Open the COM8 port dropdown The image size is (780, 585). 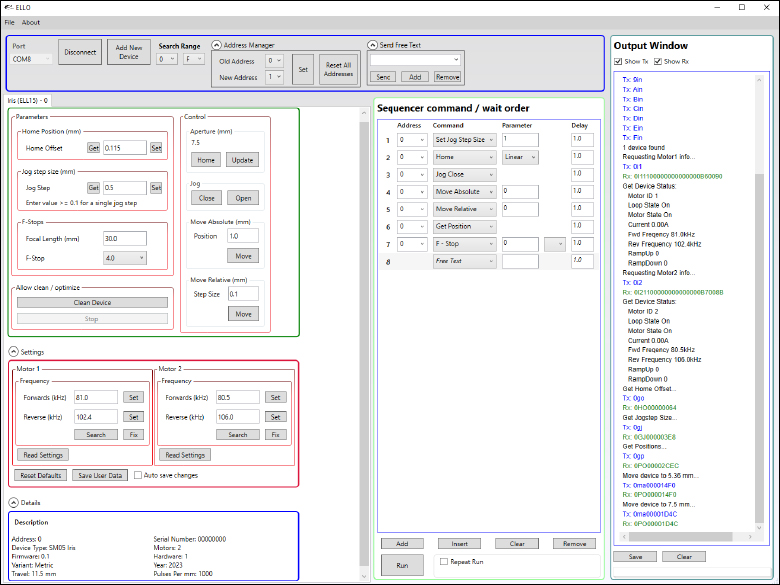point(31,59)
